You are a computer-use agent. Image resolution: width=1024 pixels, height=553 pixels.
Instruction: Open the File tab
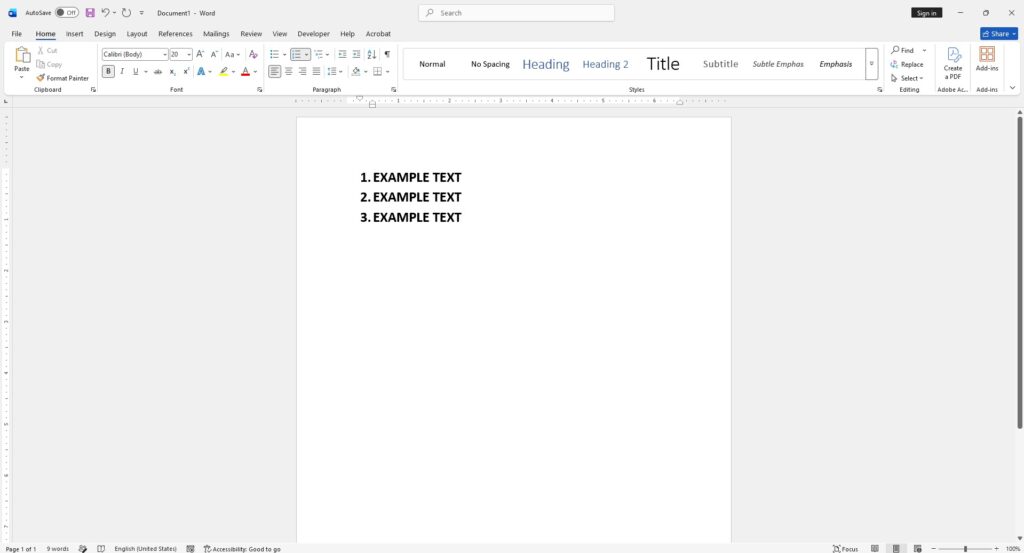point(16,34)
